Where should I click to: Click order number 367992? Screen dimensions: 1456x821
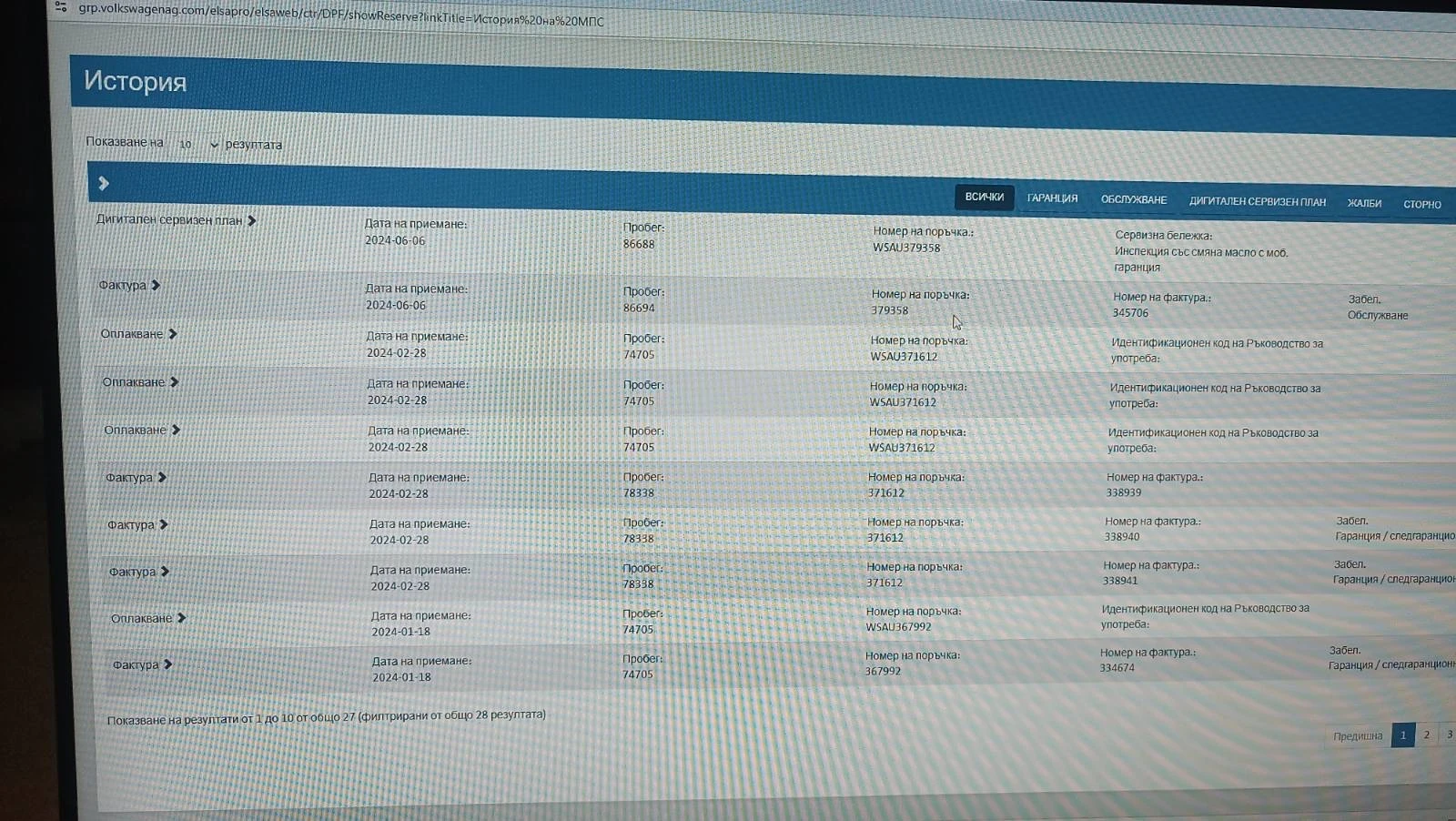(x=883, y=671)
